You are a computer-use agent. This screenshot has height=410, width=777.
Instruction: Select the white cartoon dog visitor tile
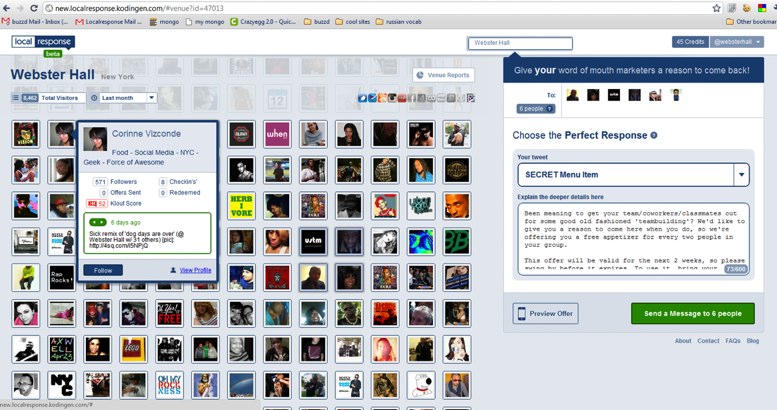(x=421, y=385)
